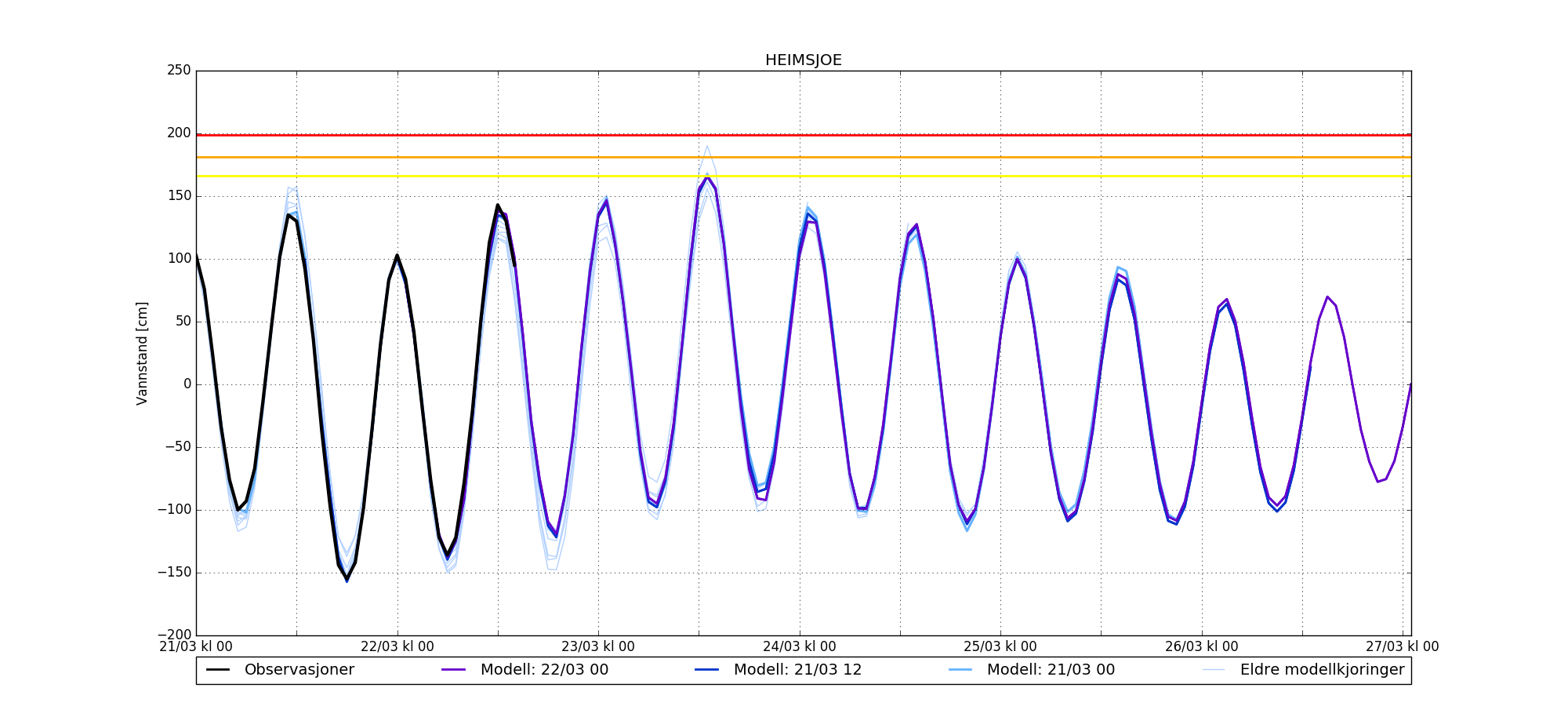Click the 23/03 kl 00 x-axis tick label
This screenshot has width=1568, height=706.
pos(598,647)
